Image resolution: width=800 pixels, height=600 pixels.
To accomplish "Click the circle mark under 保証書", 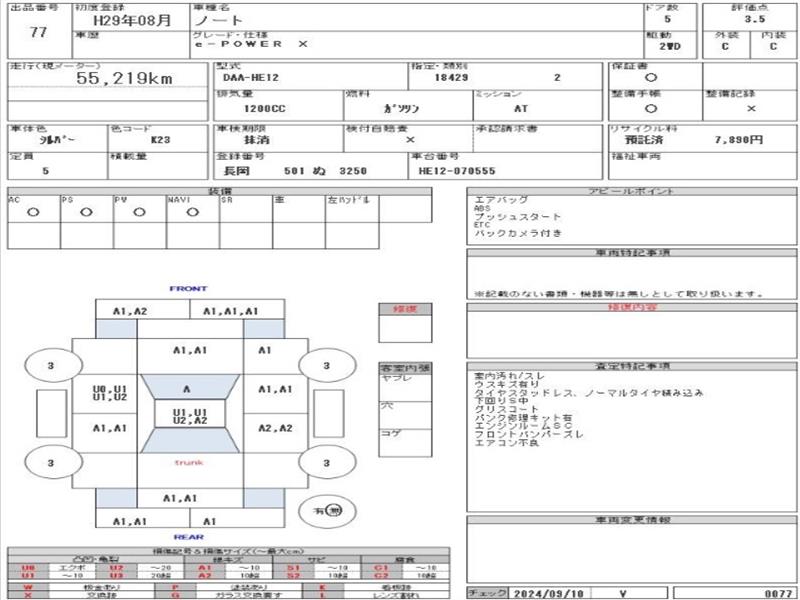I will (651, 78).
